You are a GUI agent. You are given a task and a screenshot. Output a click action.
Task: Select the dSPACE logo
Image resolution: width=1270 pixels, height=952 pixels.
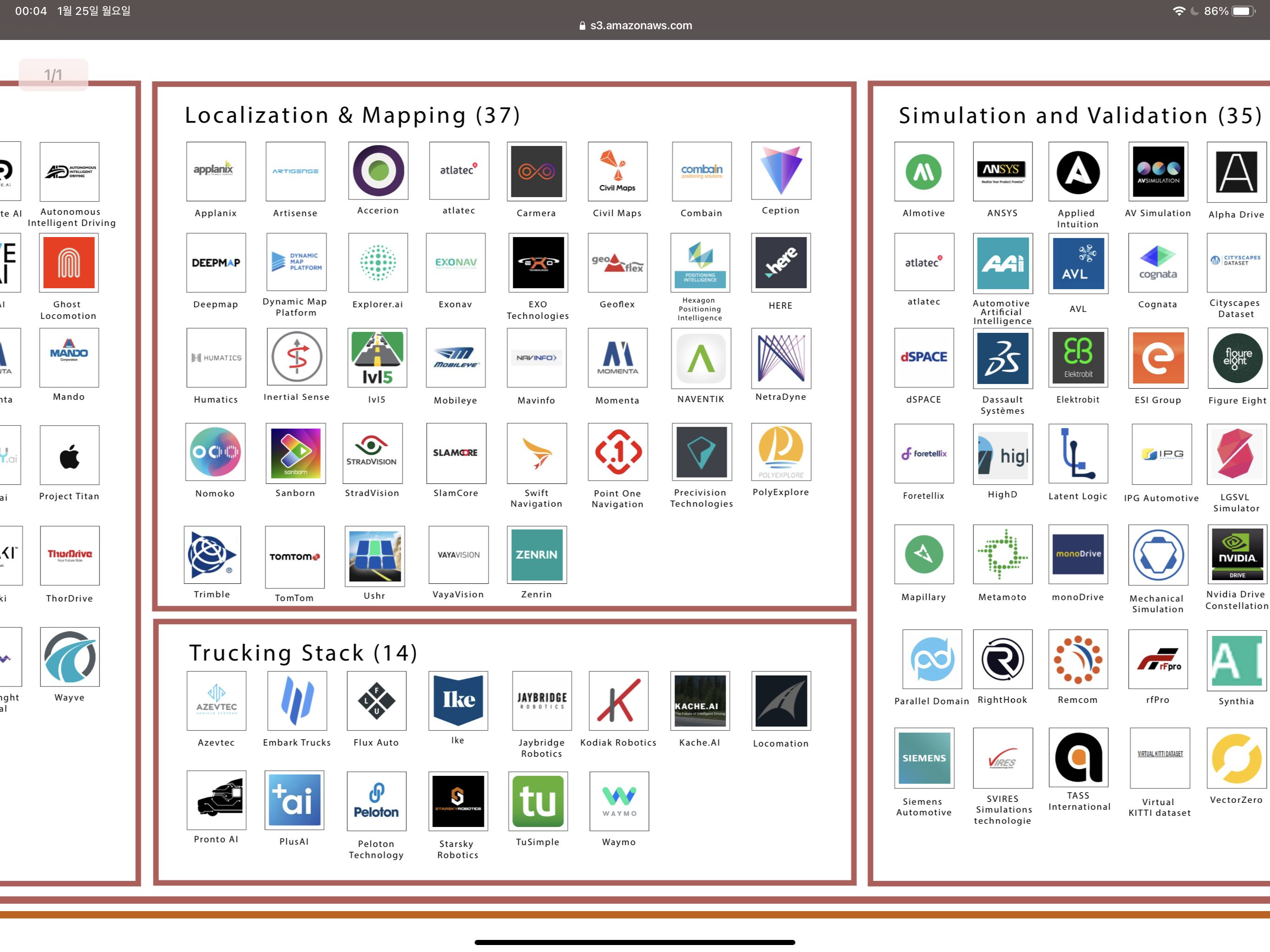(x=924, y=358)
